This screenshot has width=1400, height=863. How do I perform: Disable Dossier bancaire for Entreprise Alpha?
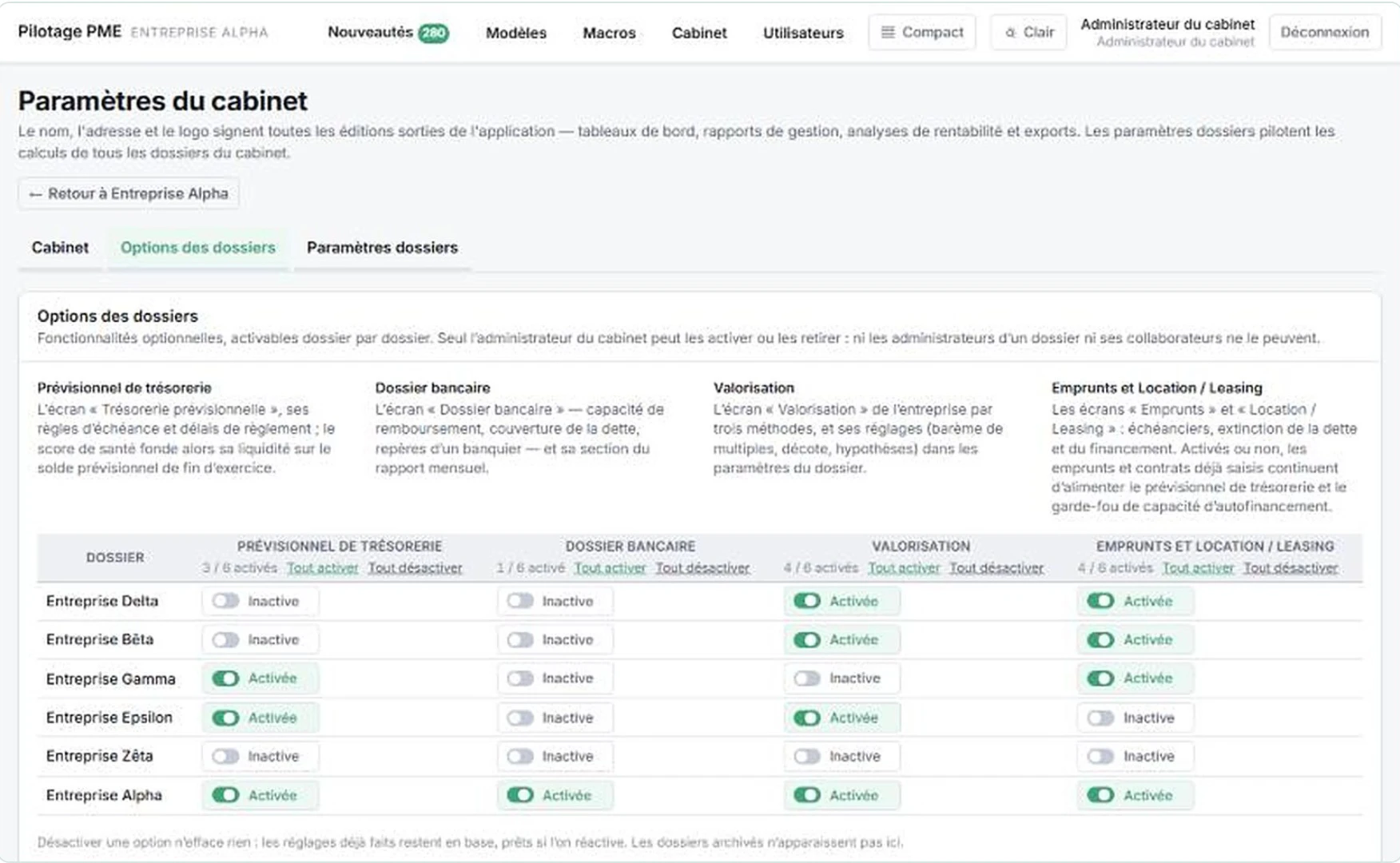[555, 796]
